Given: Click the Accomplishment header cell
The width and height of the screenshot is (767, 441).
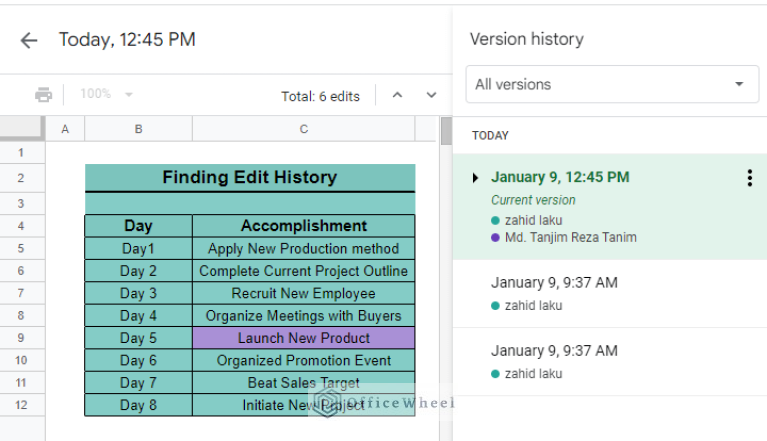Looking at the screenshot, I should tap(303, 226).
